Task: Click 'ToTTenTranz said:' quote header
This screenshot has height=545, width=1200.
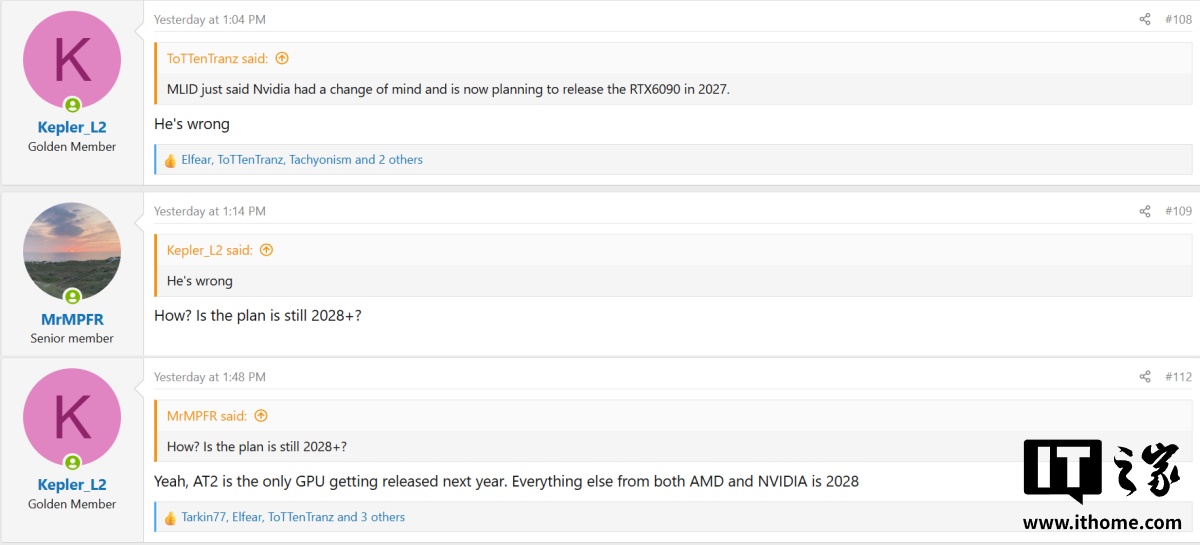Action: (x=219, y=58)
